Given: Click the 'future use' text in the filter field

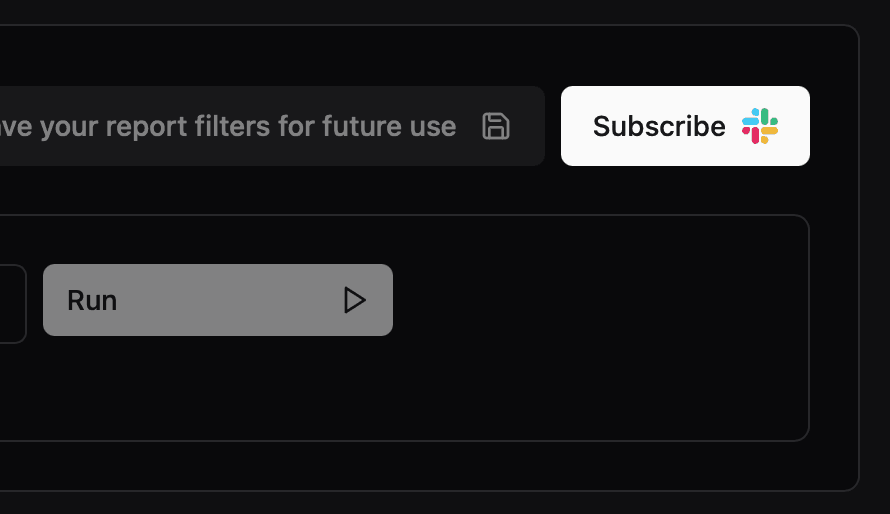Looking at the screenshot, I should point(389,126).
